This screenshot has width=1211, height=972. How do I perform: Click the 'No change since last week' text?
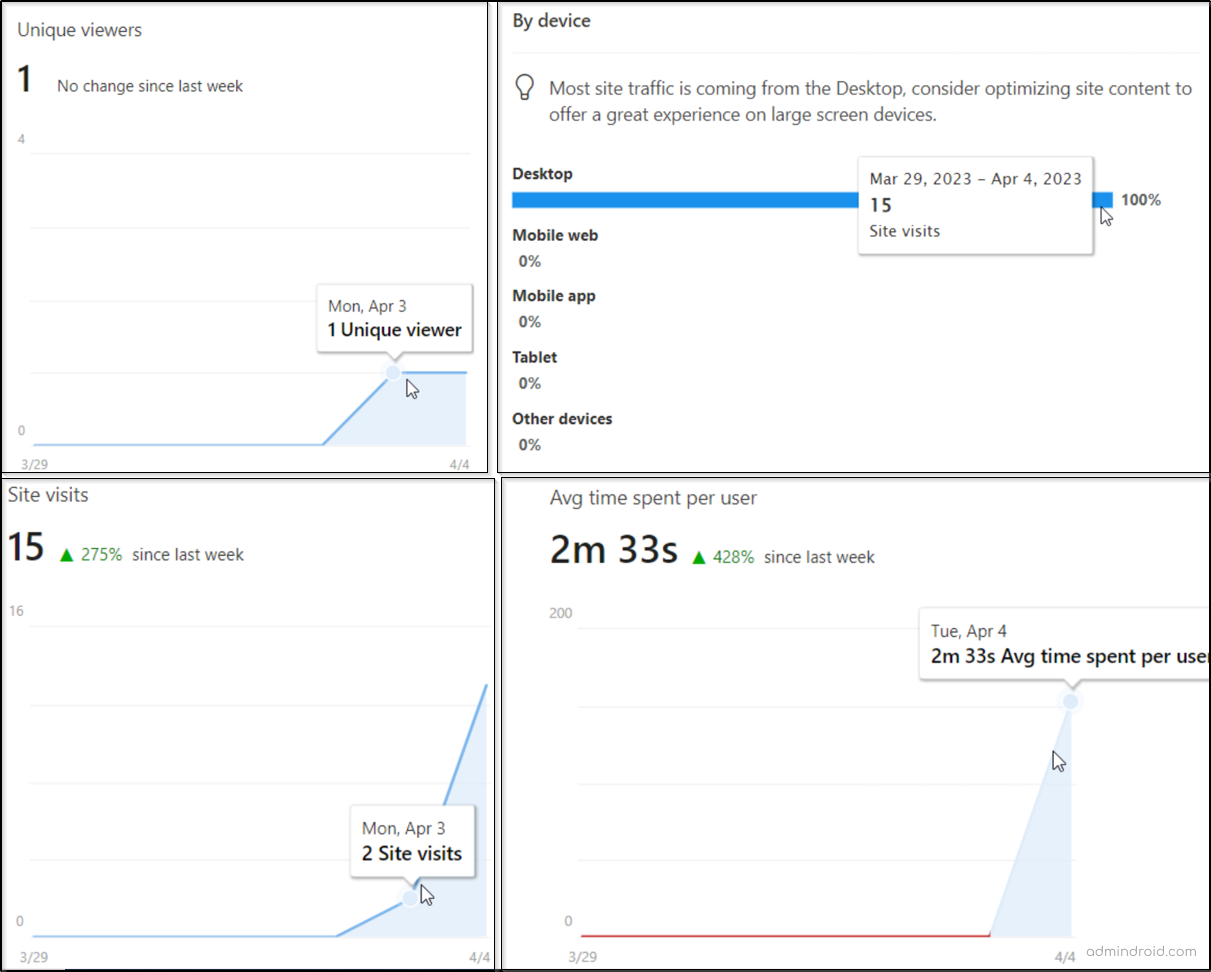click(149, 86)
